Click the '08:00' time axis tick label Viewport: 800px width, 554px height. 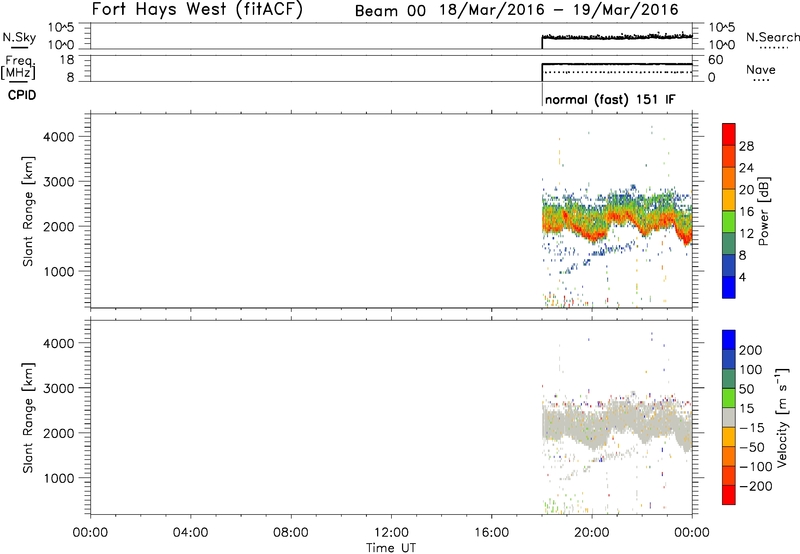[x=291, y=533]
